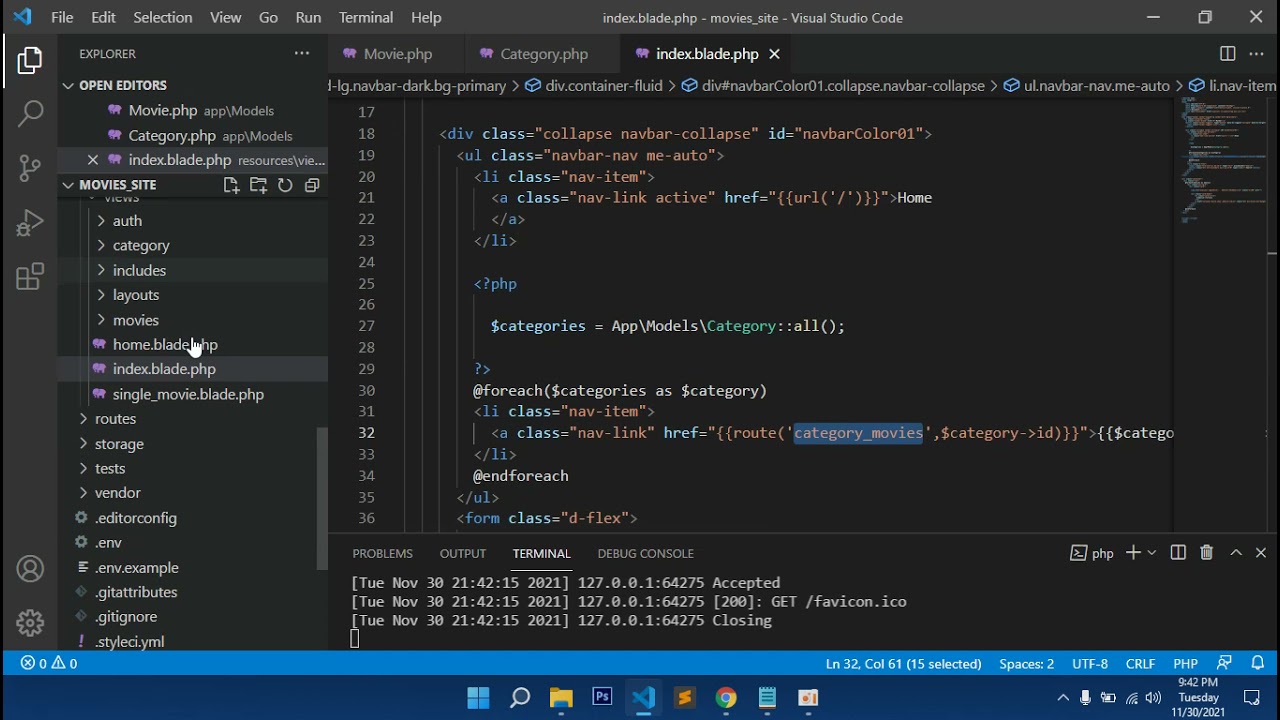
Task: Switch to the DEBUG CONSOLE panel tab
Action: 645,554
